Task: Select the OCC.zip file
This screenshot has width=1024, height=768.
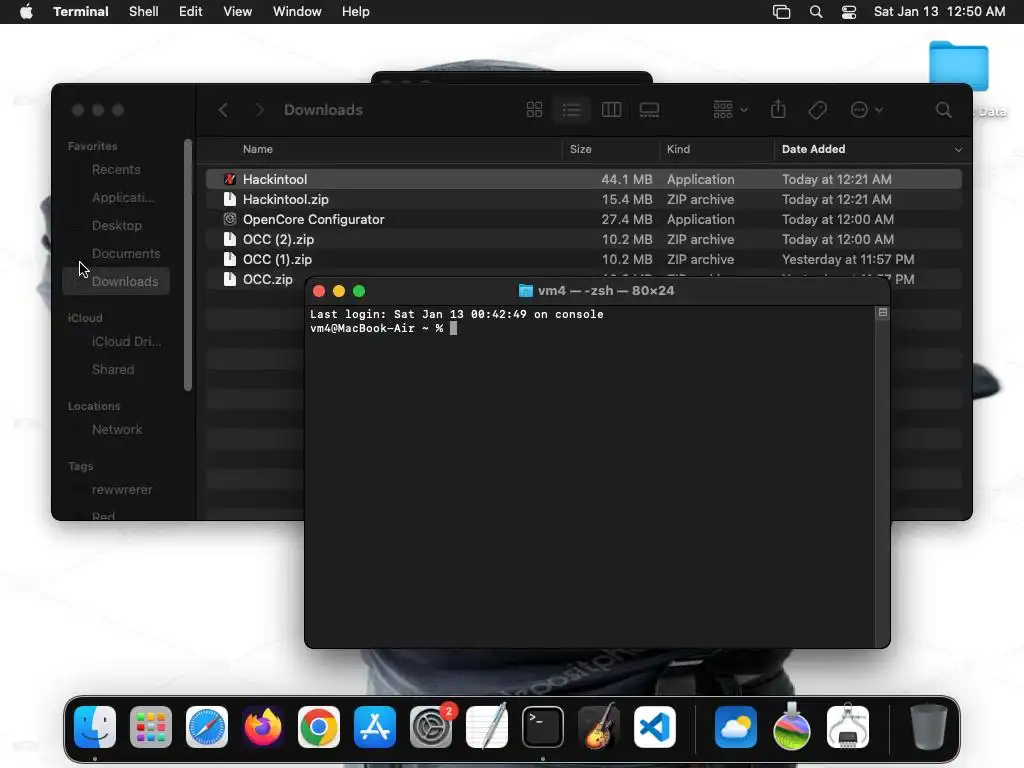Action: [268, 280]
